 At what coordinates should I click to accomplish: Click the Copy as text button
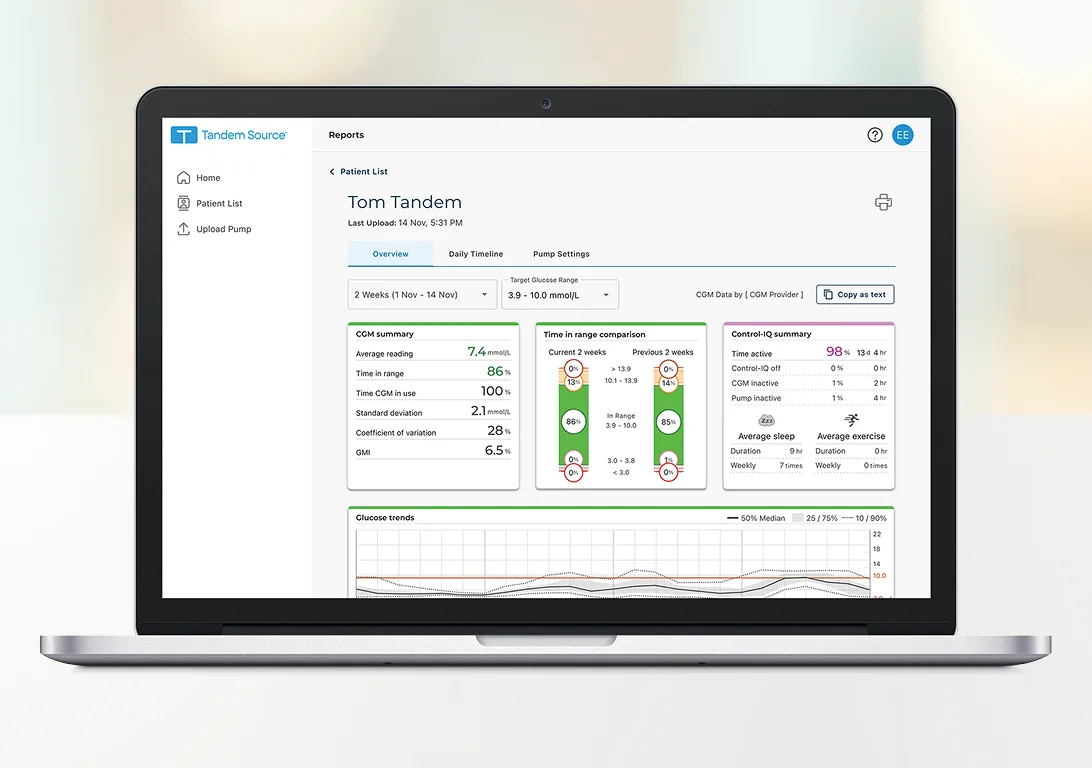[858, 294]
